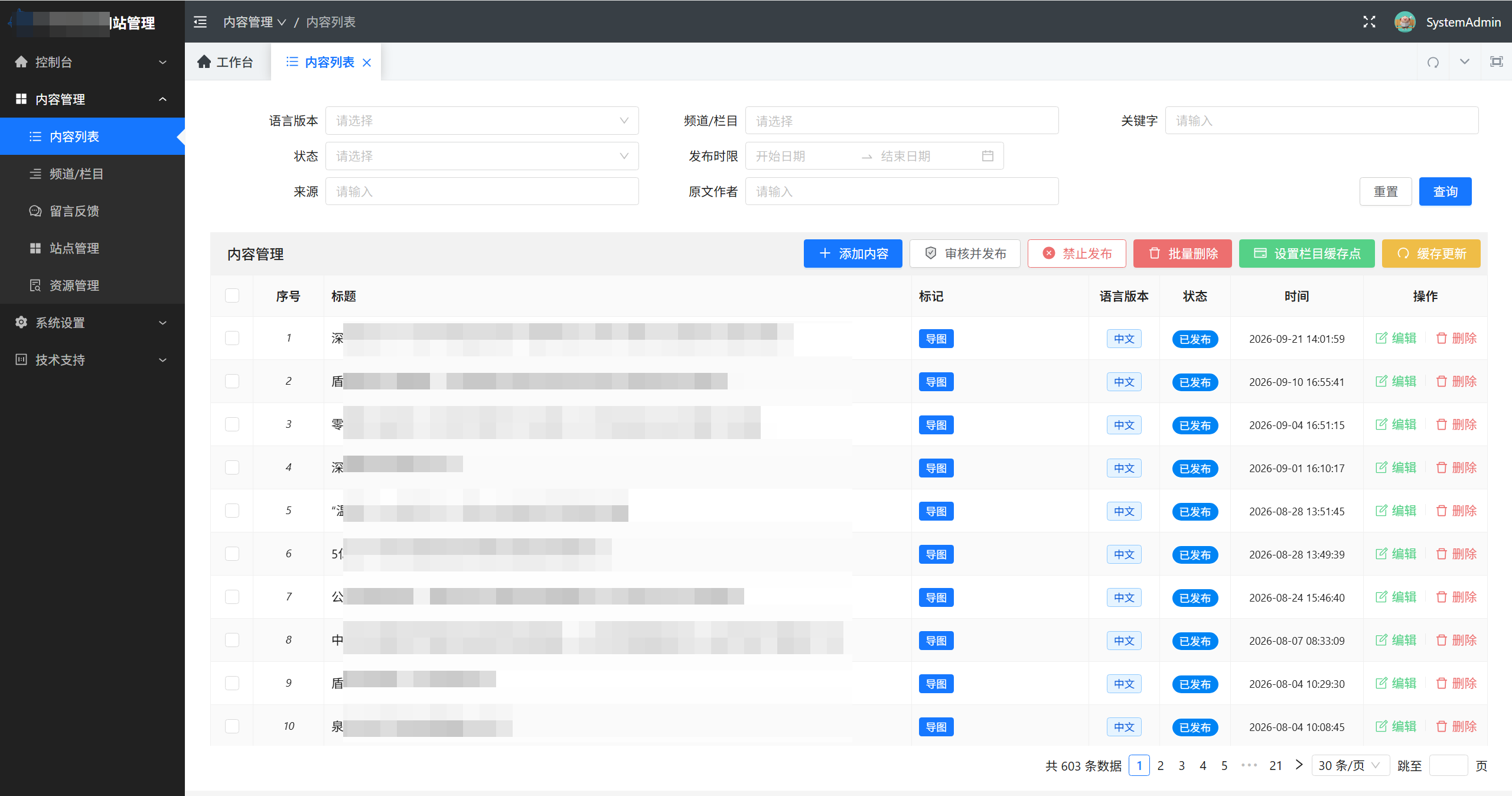Open 站点管理 in sidebar

[92, 248]
